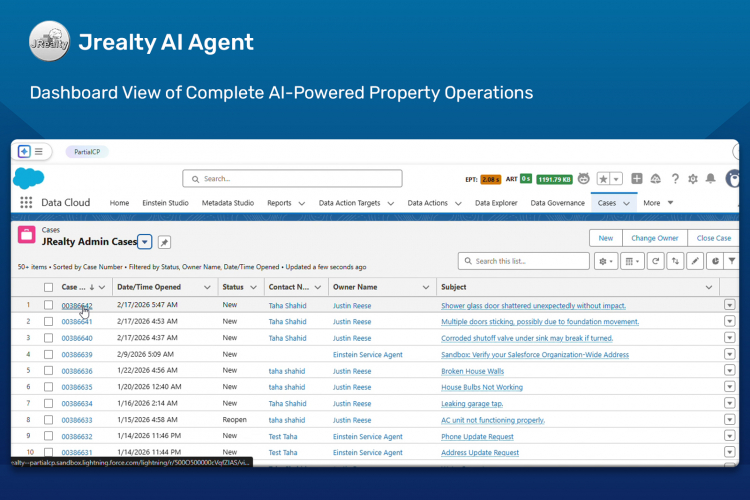Show the charts panel icon

(715, 261)
